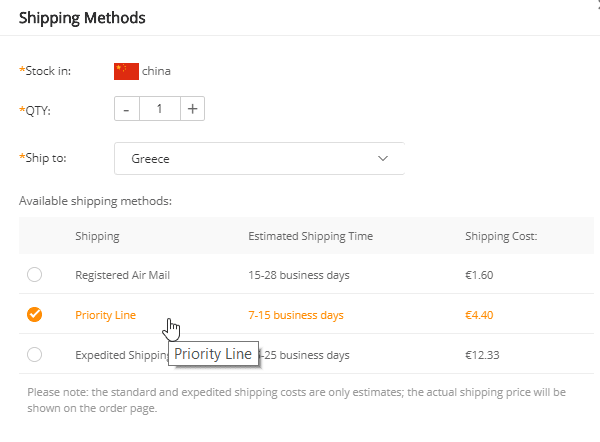This screenshot has height=442, width=600.
Task: Click the €4.40 shipping cost
Action: click(x=479, y=315)
